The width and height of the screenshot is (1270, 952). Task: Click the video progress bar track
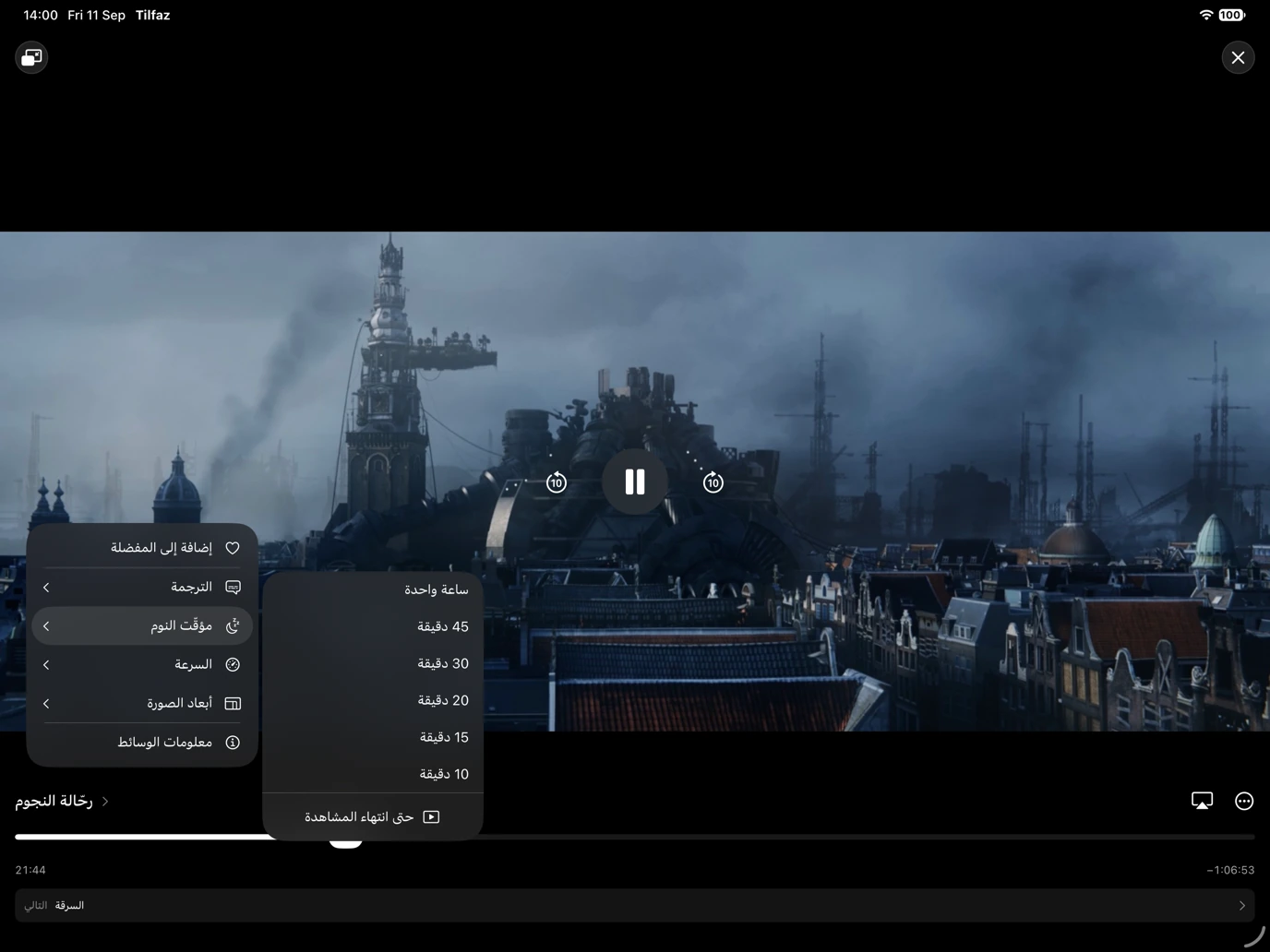(x=635, y=837)
